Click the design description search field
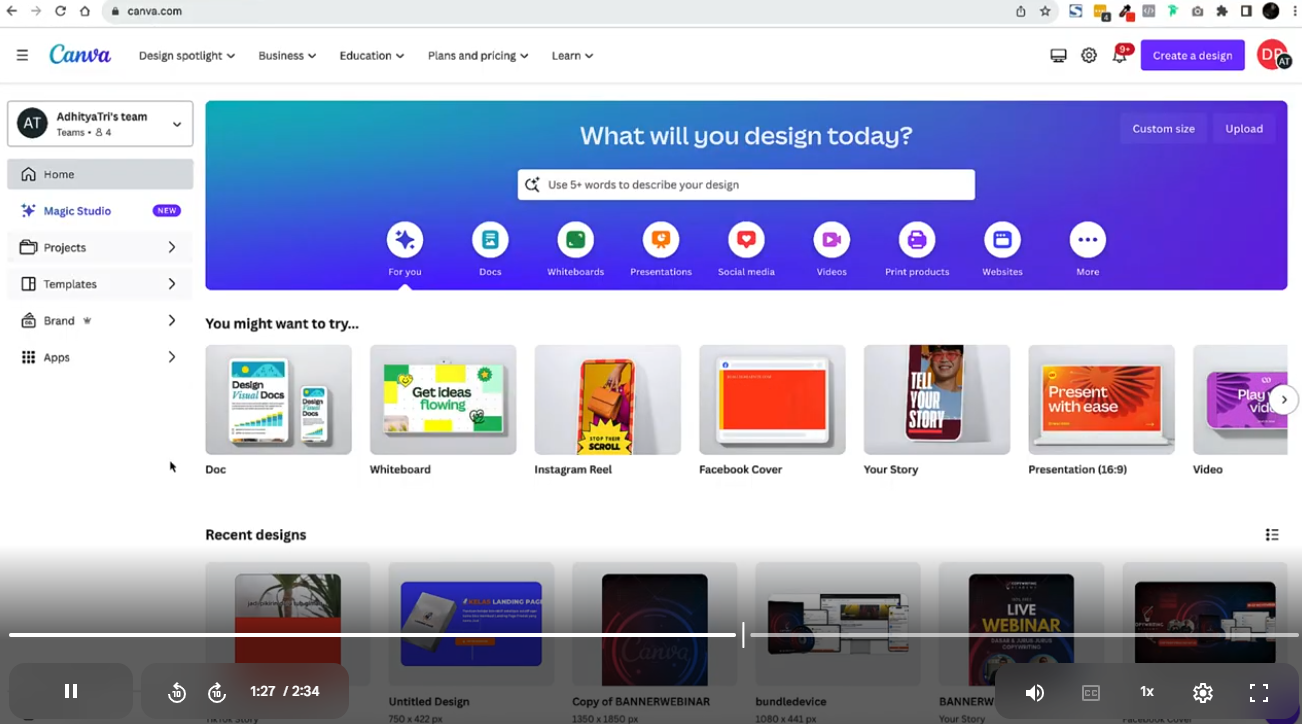 [x=746, y=185]
